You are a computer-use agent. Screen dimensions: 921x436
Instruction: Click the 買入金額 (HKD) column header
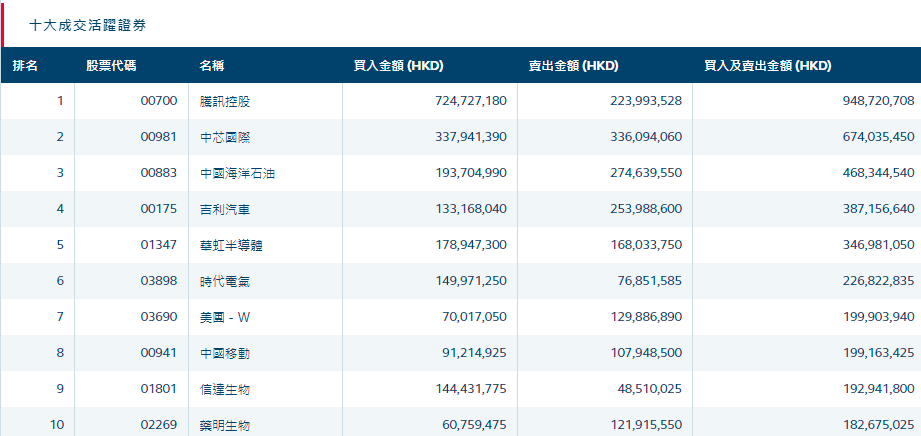point(398,66)
